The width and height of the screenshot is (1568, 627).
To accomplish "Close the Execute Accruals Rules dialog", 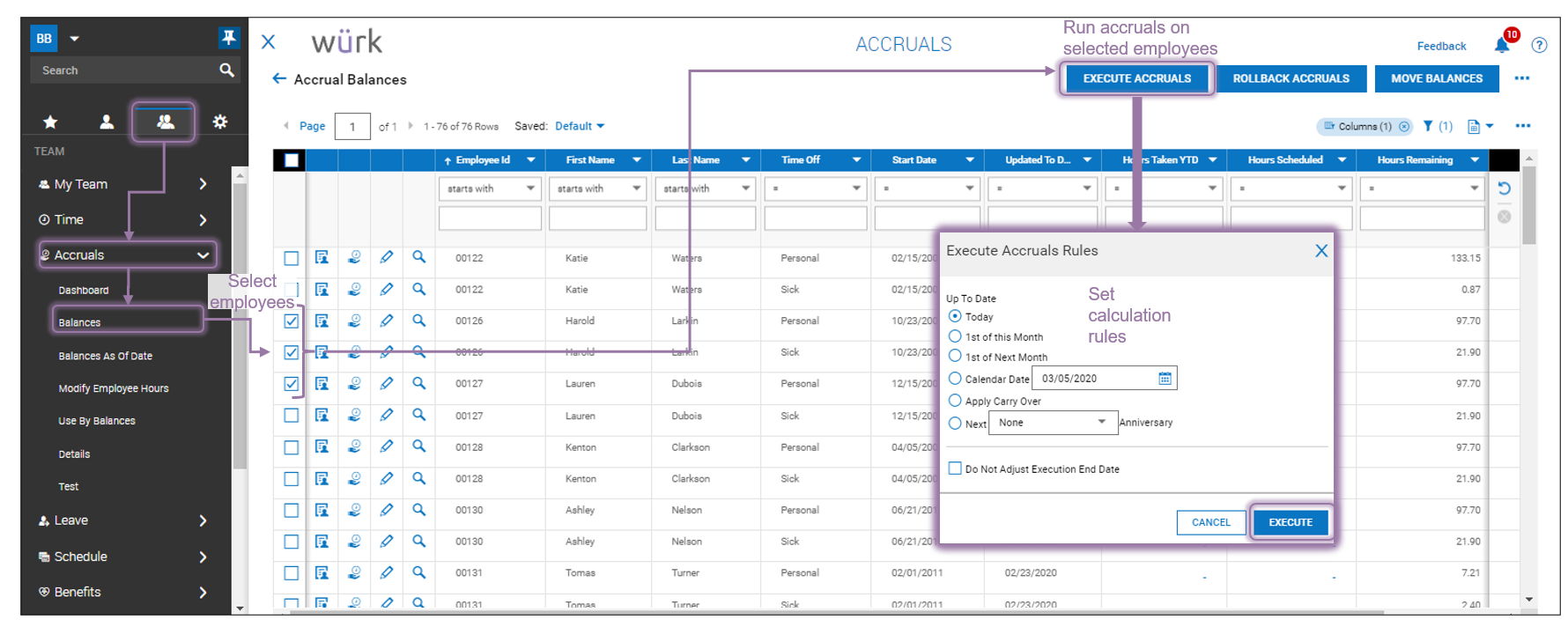I will point(1320,251).
